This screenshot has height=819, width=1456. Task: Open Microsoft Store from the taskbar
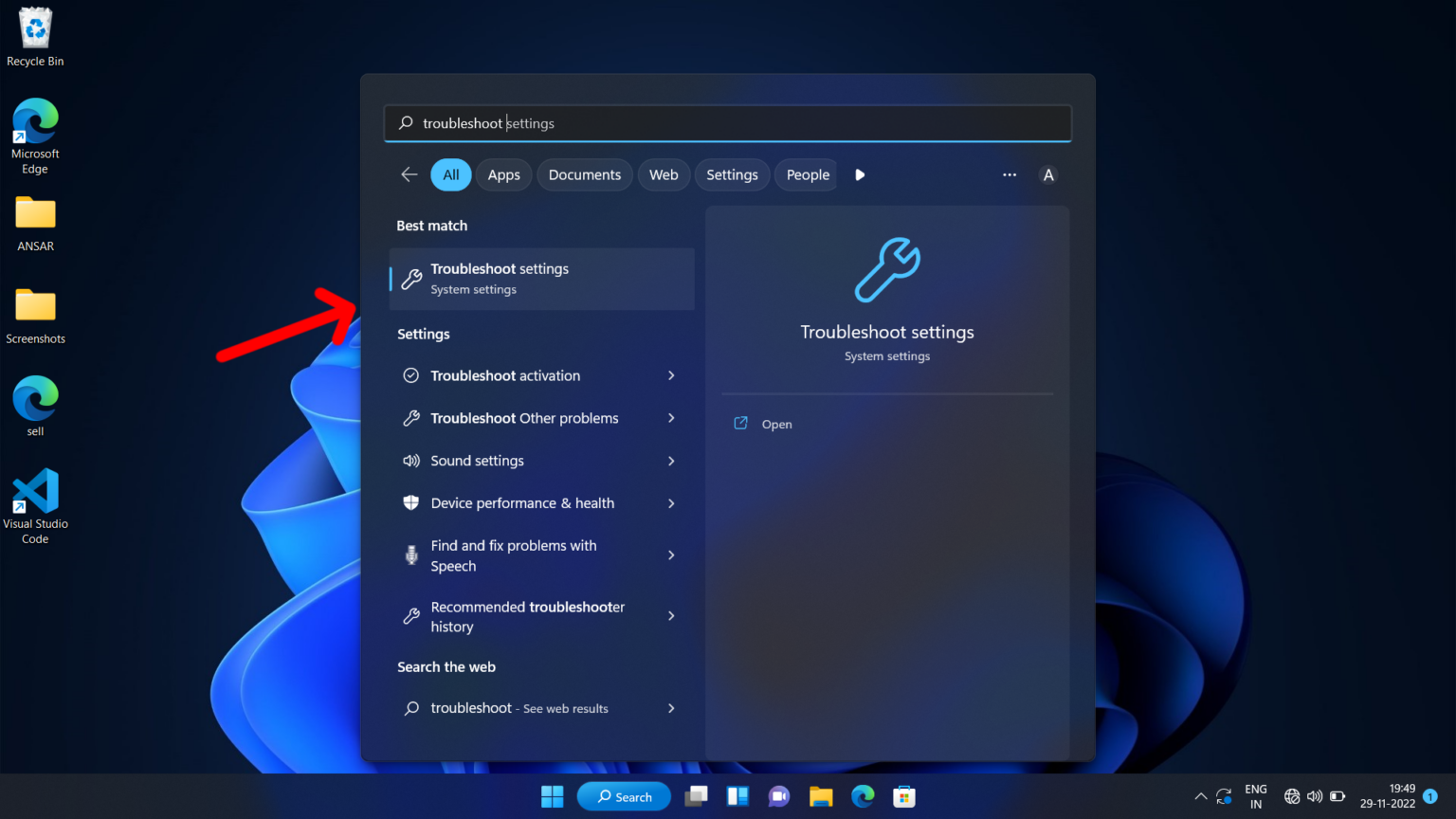[x=903, y=796]
